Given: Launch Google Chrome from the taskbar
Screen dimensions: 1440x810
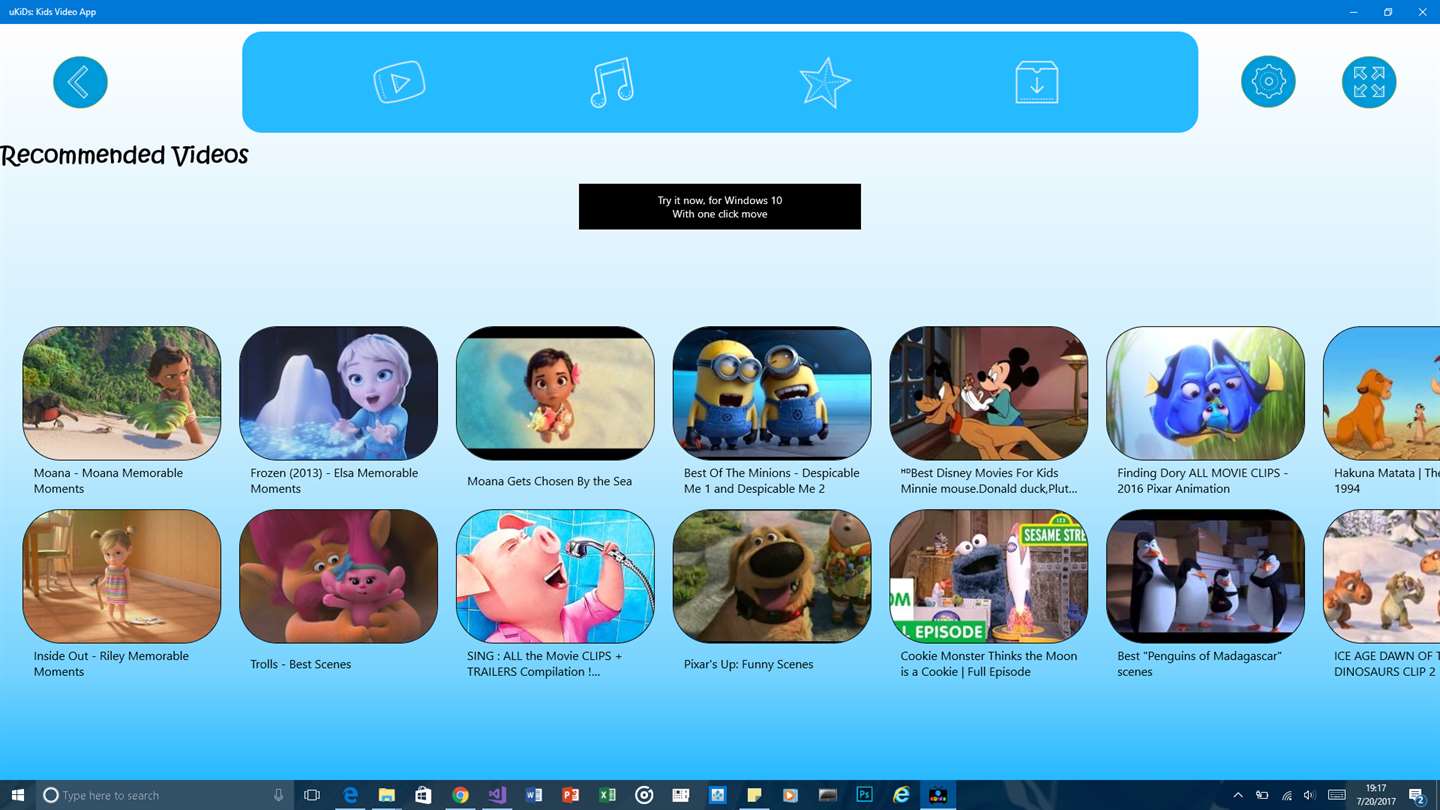Looking at the screenshot, I should (x=460, y=795).
